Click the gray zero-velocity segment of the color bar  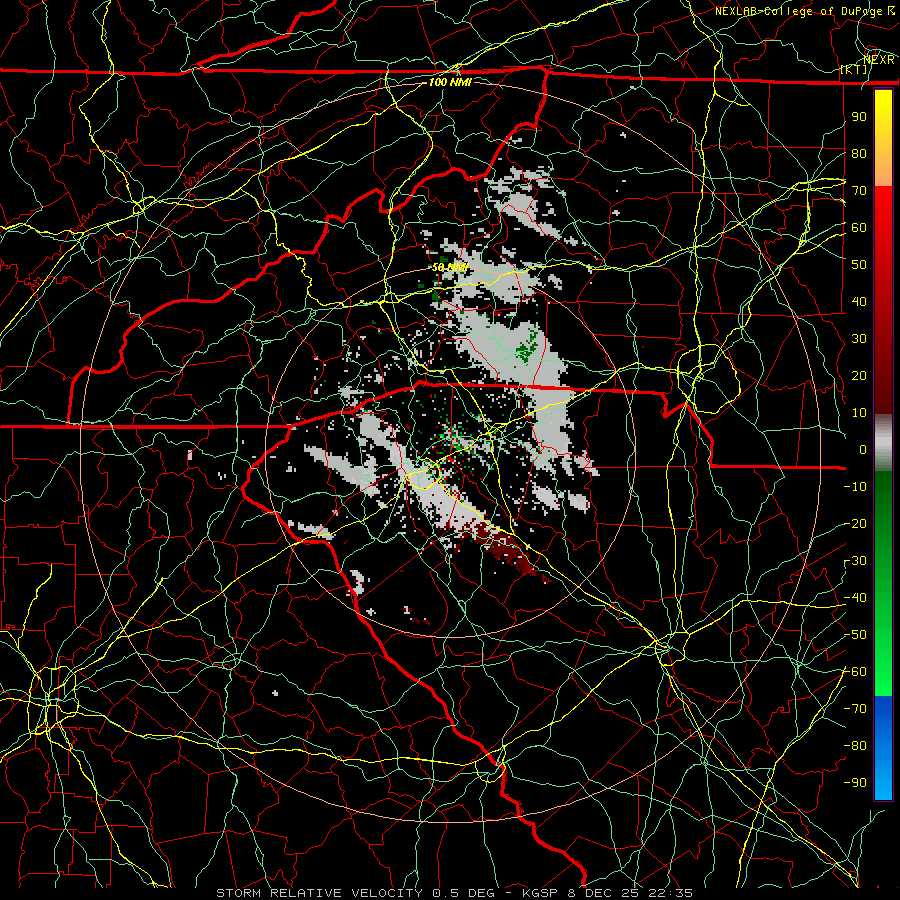(x=883, y=443)
